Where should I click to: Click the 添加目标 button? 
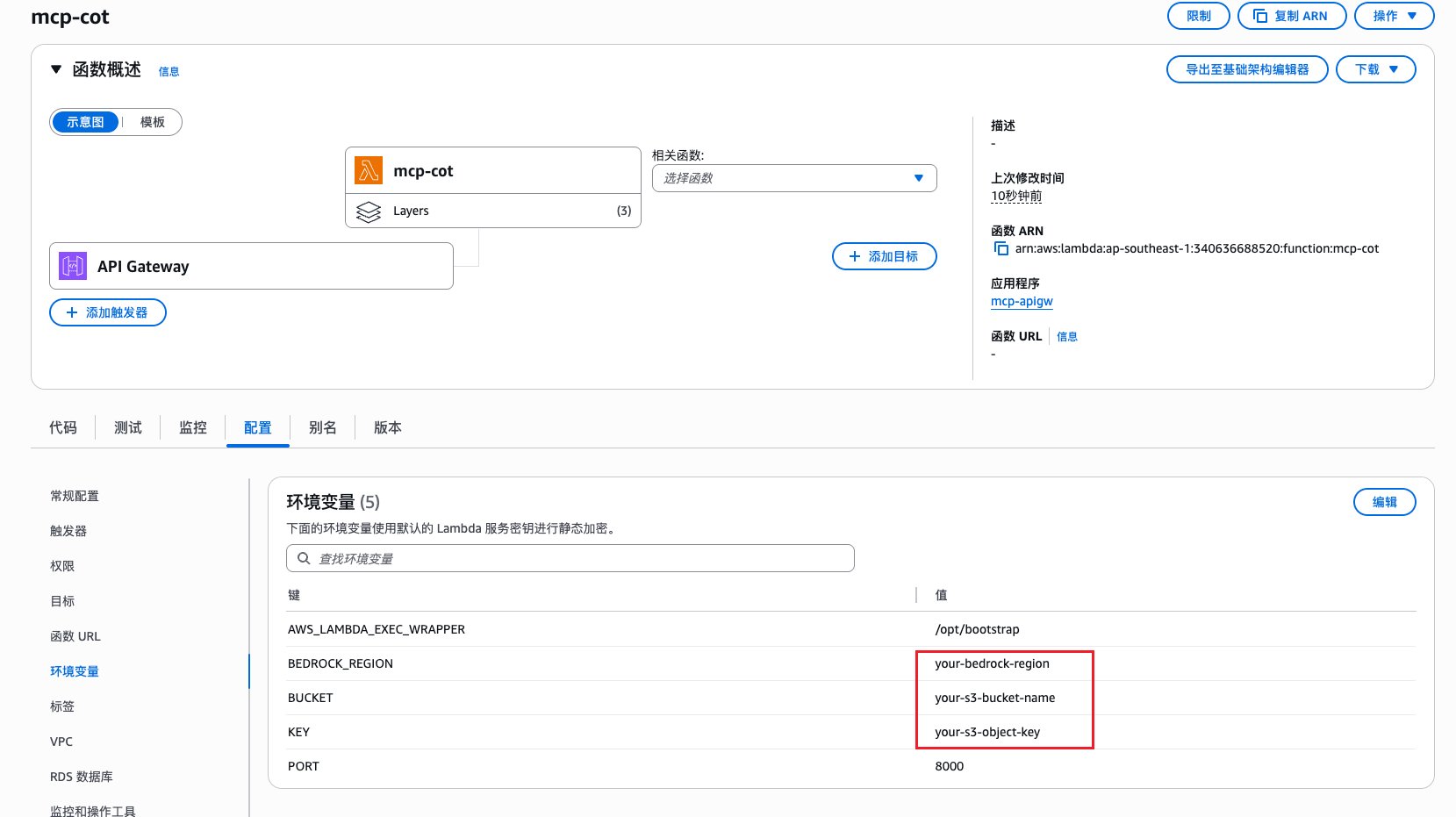coord(884,256)
